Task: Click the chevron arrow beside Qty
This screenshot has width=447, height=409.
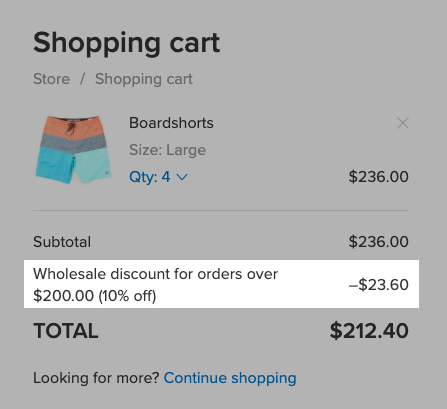Action: [x=182, y=177]
